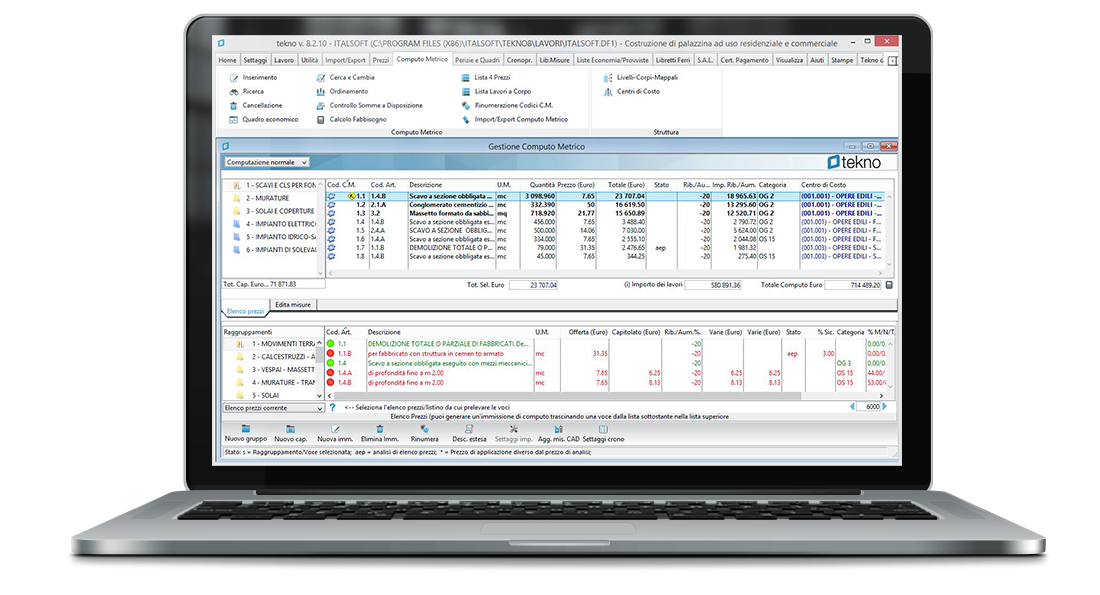Click the Cancellazione trash icon
Screen dimensions: 1100x595
point(234,106)
